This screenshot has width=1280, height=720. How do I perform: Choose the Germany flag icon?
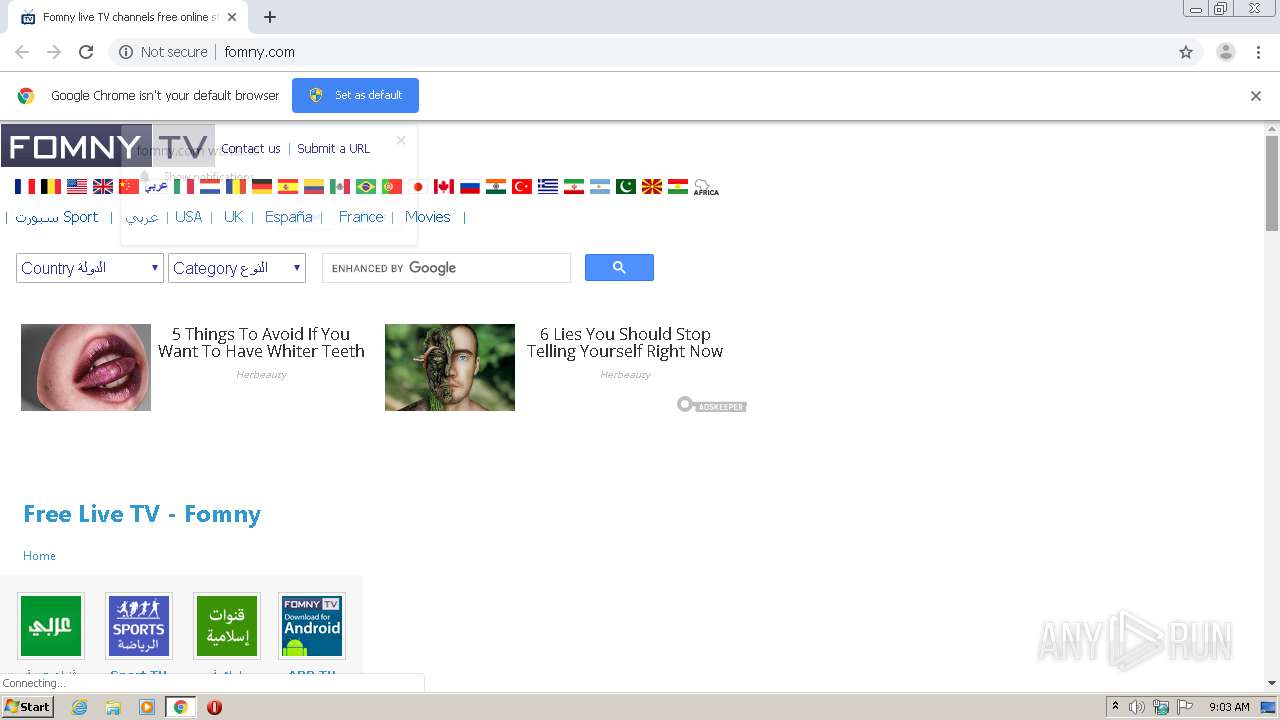(262, 186)
